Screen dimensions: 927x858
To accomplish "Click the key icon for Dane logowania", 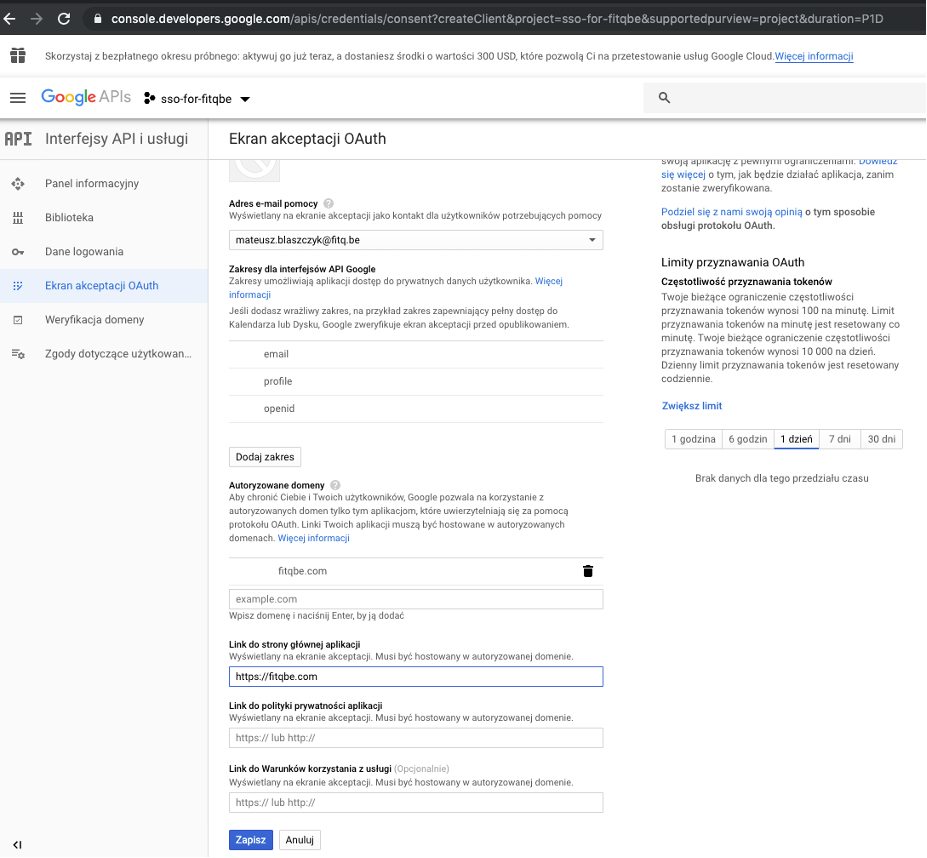I will [18, 252].
